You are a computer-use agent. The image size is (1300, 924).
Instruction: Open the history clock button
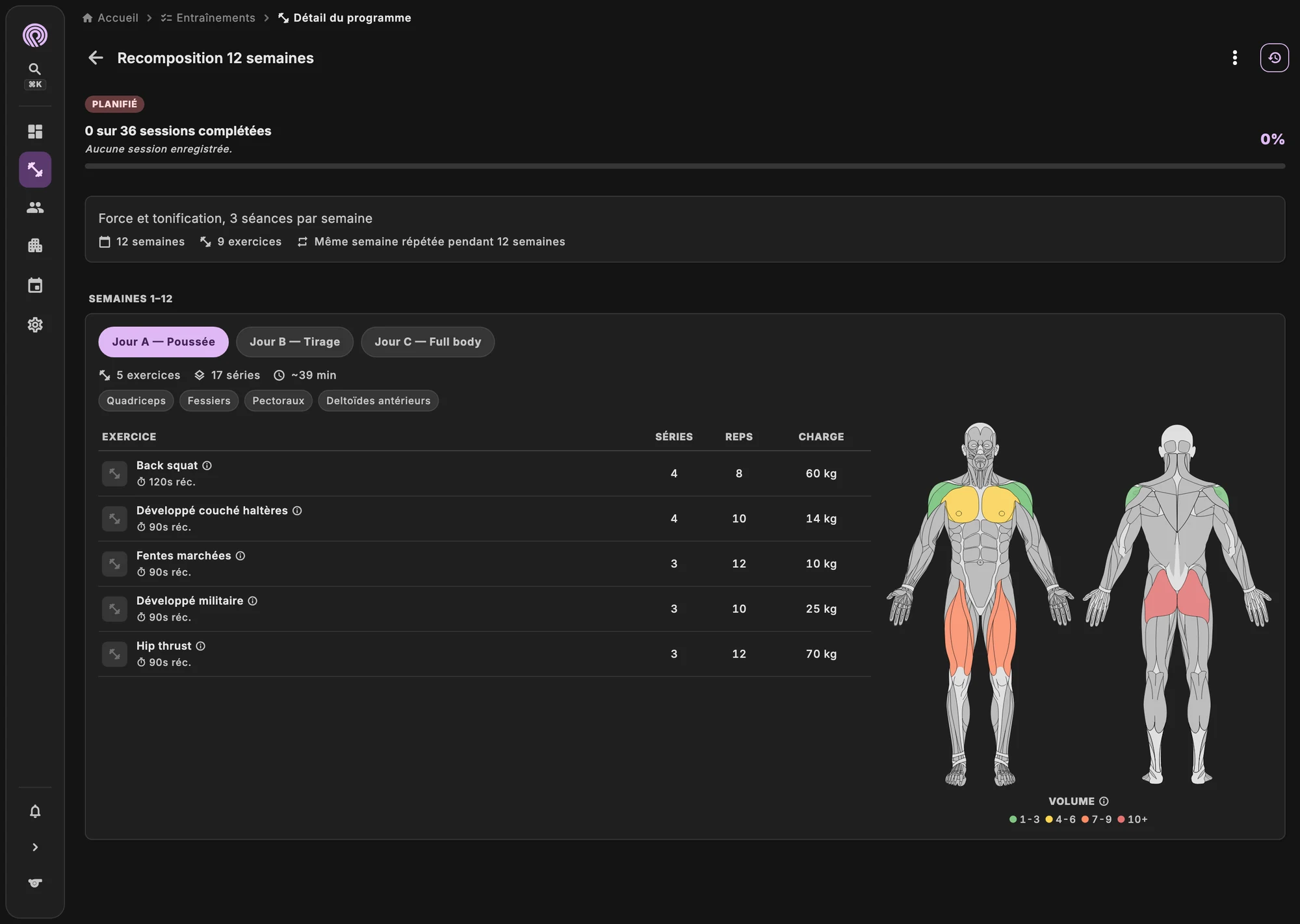coord(1275,58)
